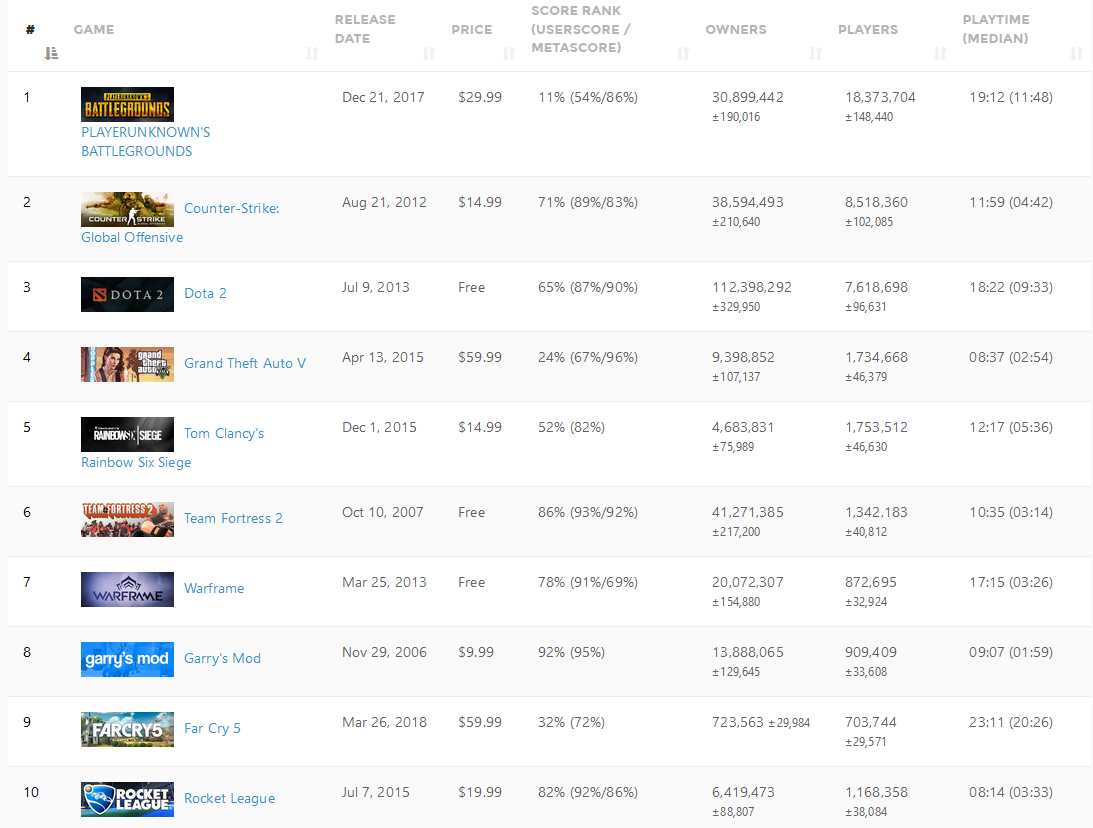Sort by Price column arrows
Image resolution: width=1093 pixels, height=828 pixels.
[x=510, y=54]
